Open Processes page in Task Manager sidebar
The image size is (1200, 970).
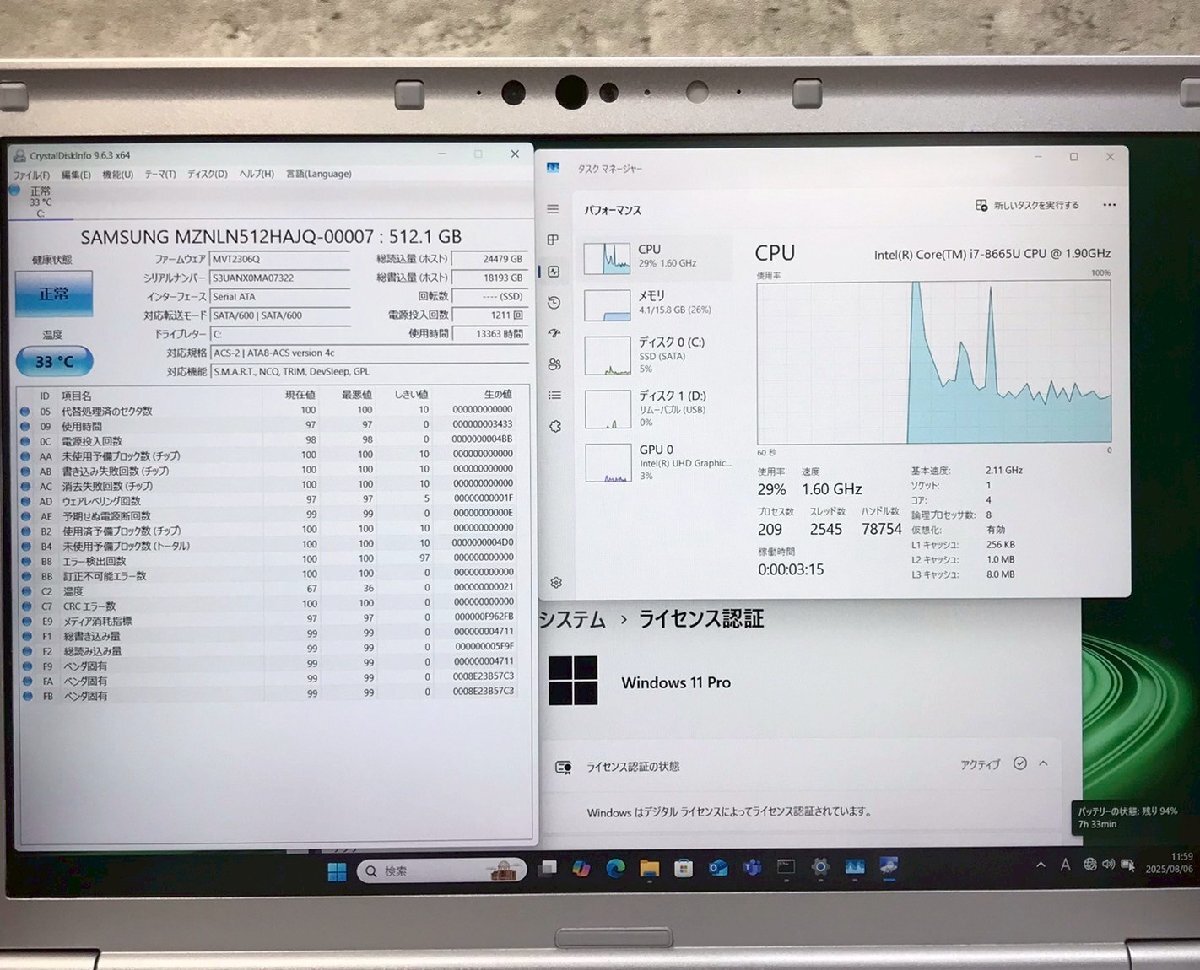click(x=553, y=240)
